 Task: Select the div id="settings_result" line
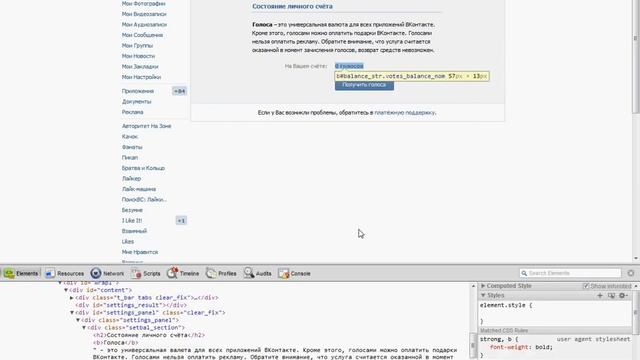131,305
